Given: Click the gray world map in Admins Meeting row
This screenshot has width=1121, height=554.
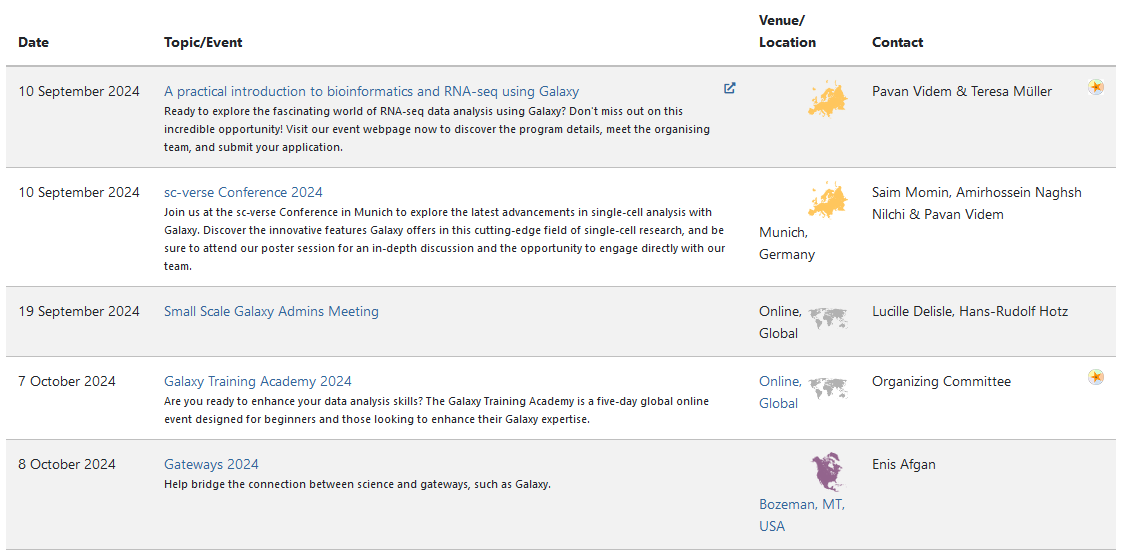Looking at the screenshot, I should [x=828, y=317].
